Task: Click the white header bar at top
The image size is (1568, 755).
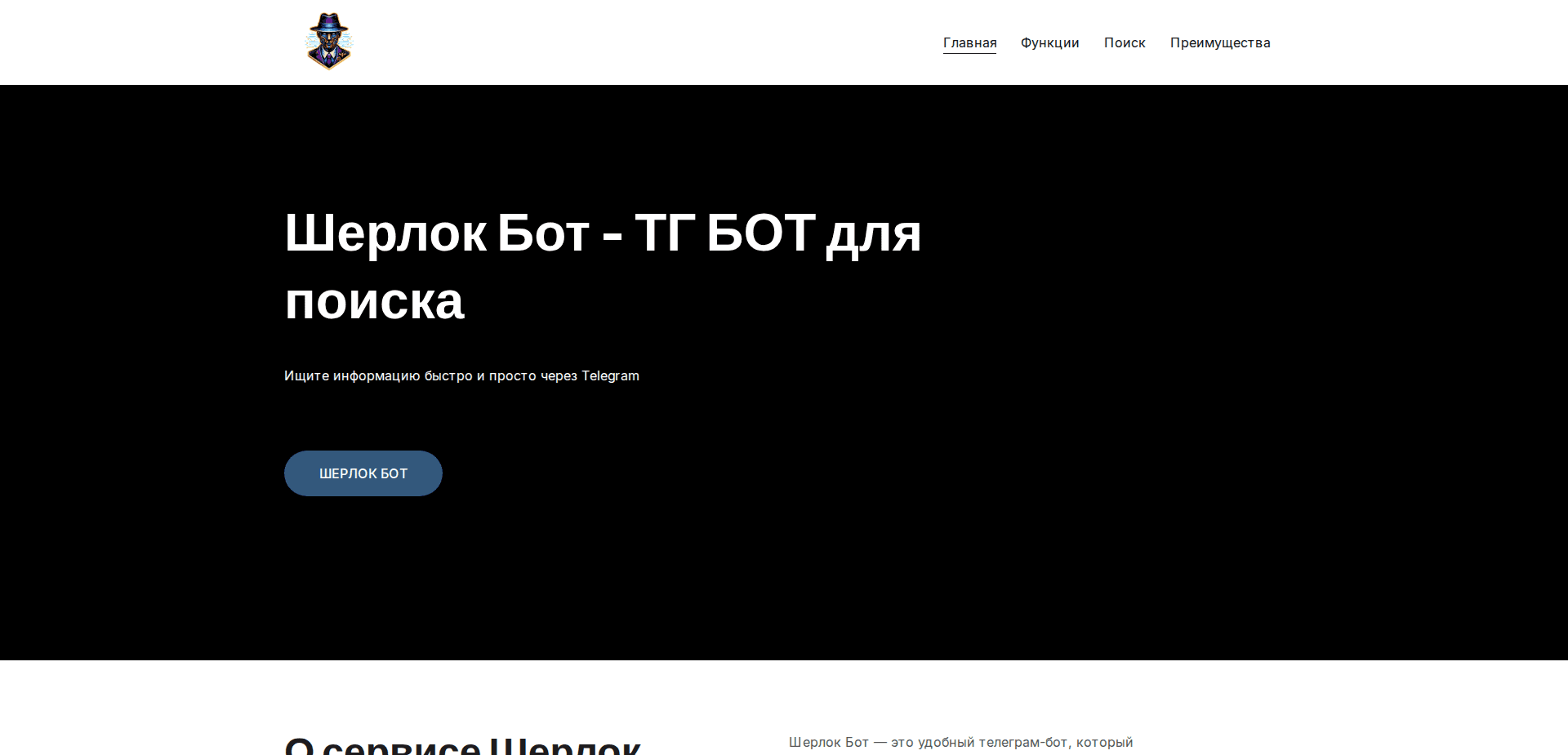Action: (653, 42)
